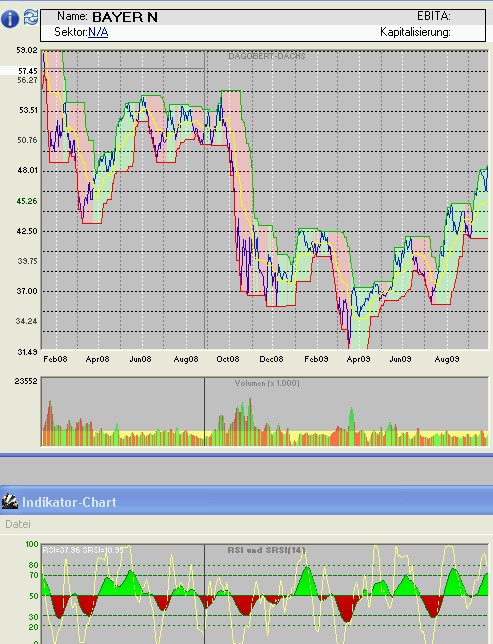Click the Apr09 date axis label
This screenshot has width=493, height=644.
pos(358,359)
